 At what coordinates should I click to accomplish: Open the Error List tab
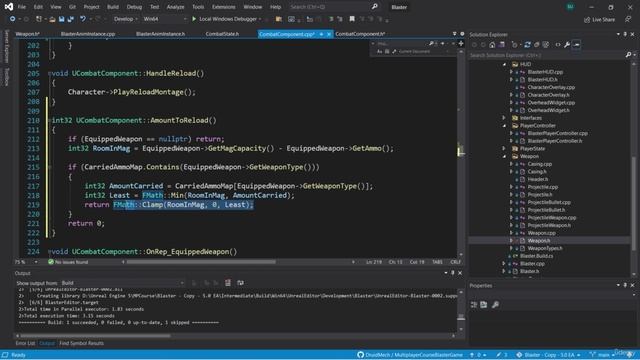coord(25,343)
